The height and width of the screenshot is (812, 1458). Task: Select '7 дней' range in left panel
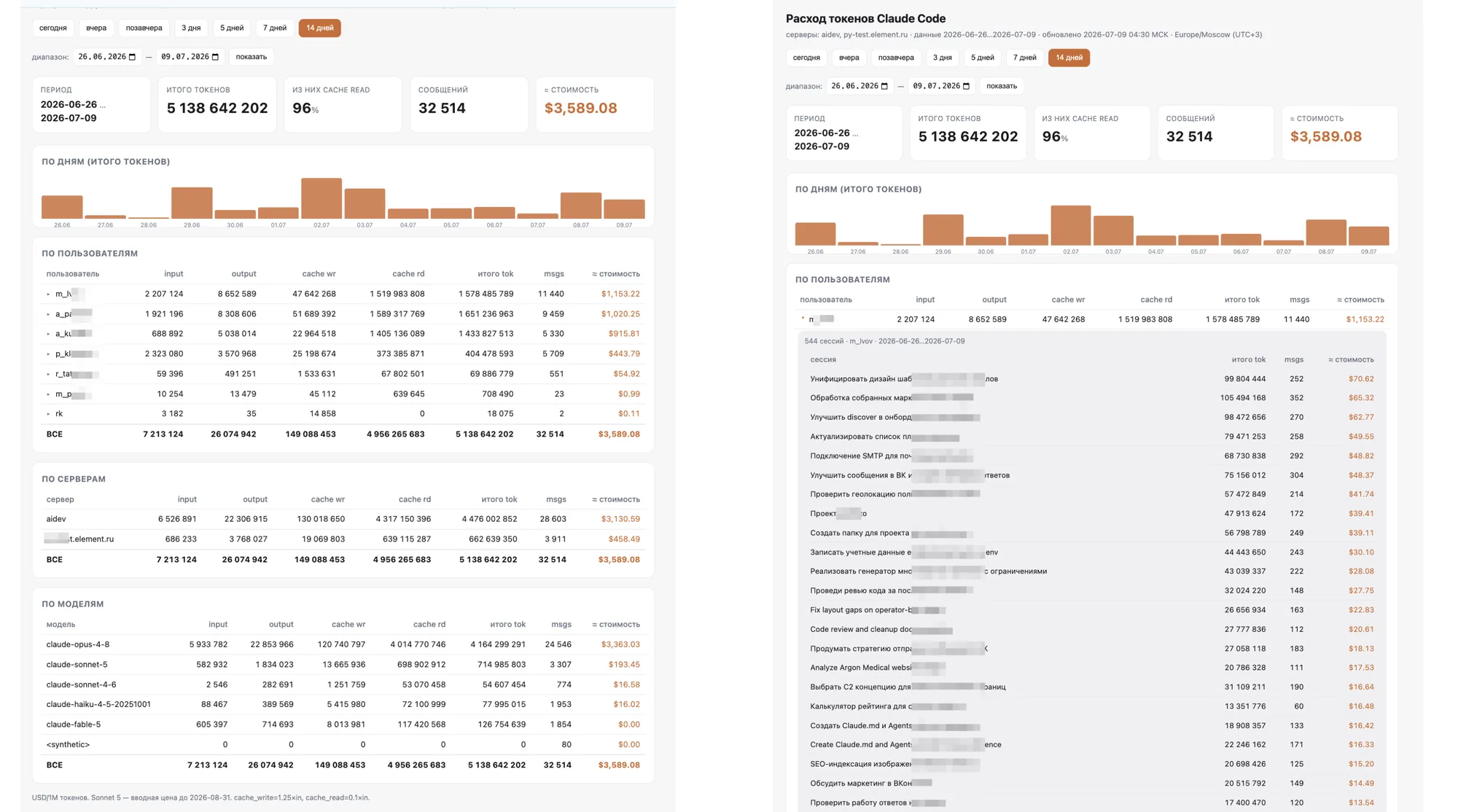tap(275, 28)
